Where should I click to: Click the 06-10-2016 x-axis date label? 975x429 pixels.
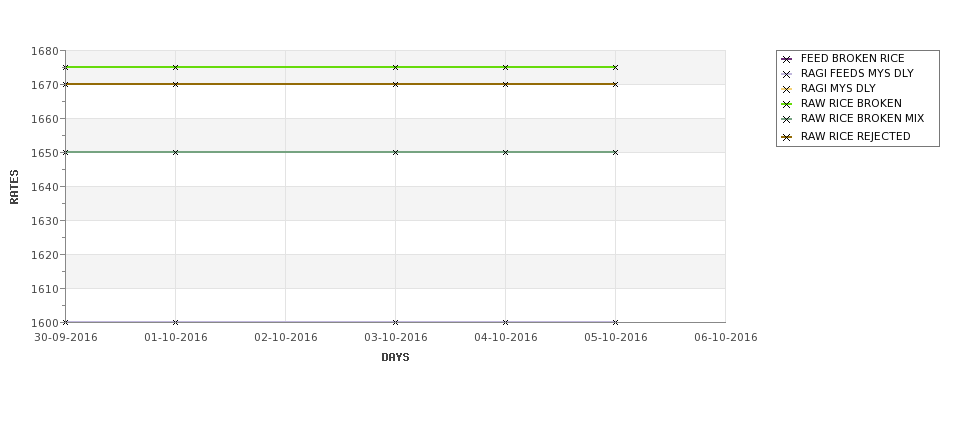726,337
